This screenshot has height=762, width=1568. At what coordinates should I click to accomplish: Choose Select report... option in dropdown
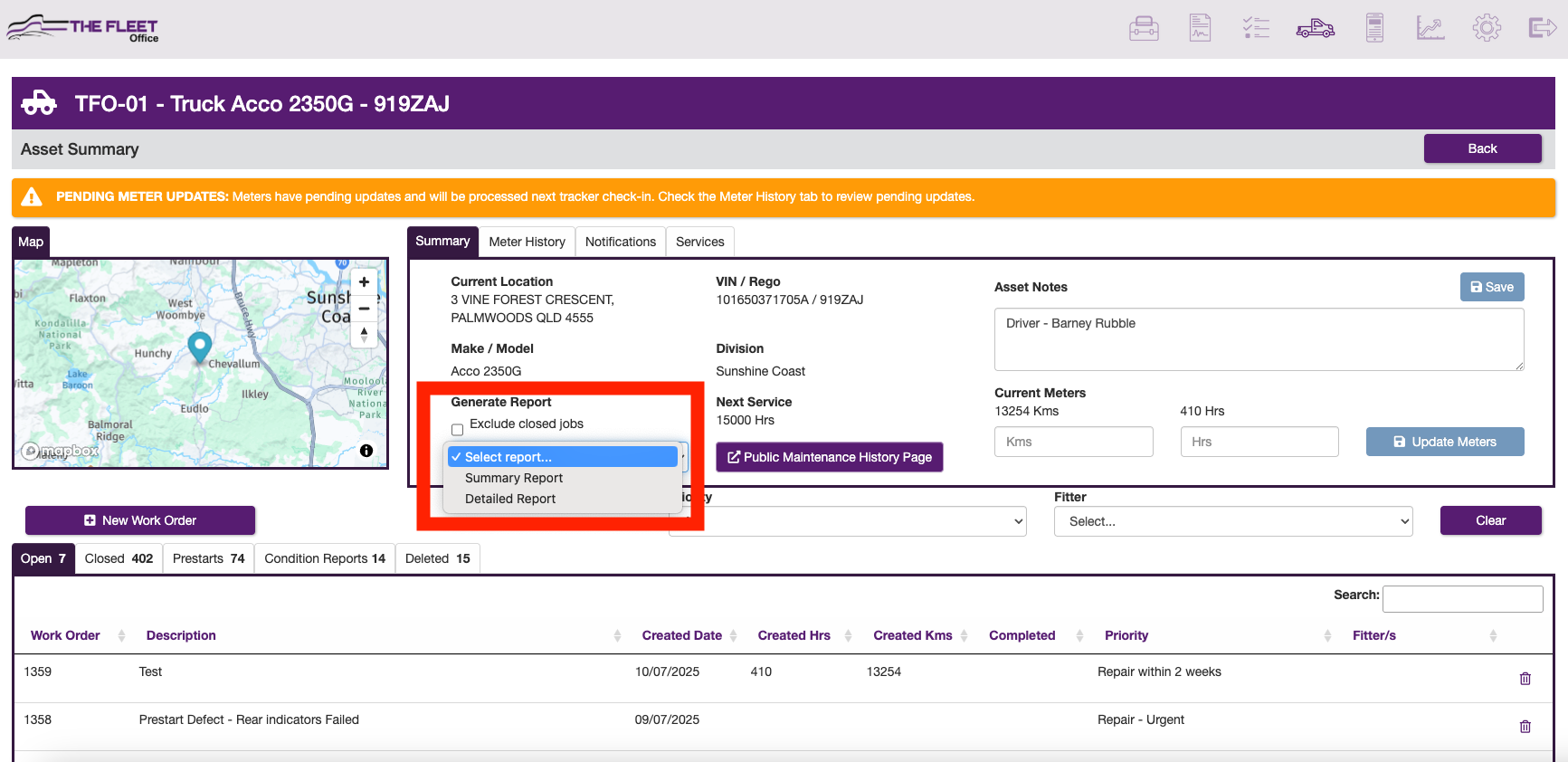563,457
